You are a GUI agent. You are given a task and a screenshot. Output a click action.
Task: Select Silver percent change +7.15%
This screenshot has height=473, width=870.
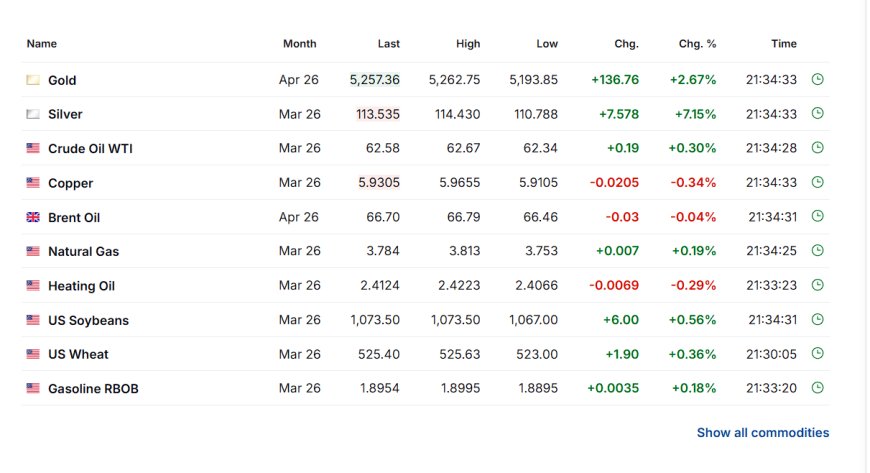pos(695,114)
